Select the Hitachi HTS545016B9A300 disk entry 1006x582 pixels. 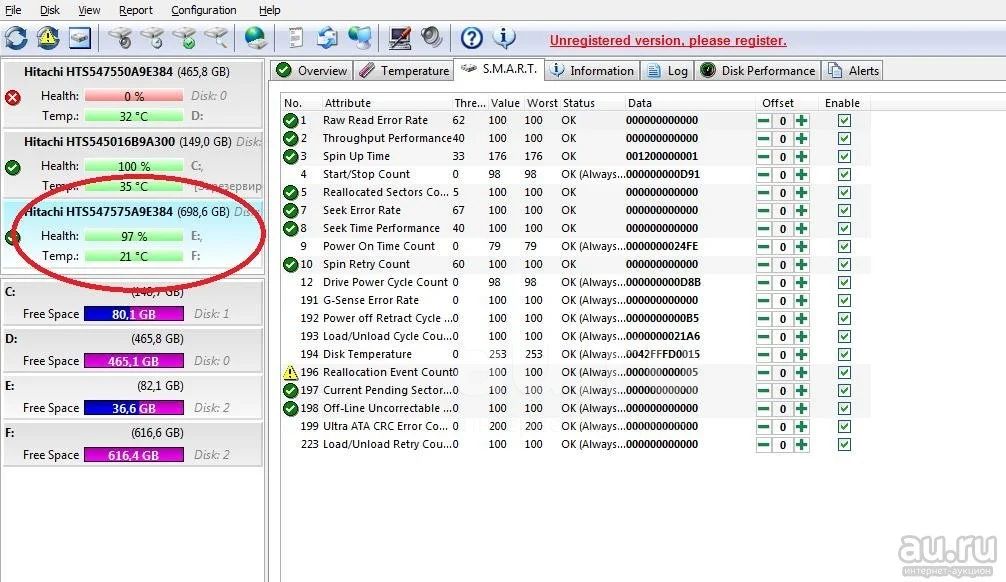pyautogui.click(x=133, y=164)
